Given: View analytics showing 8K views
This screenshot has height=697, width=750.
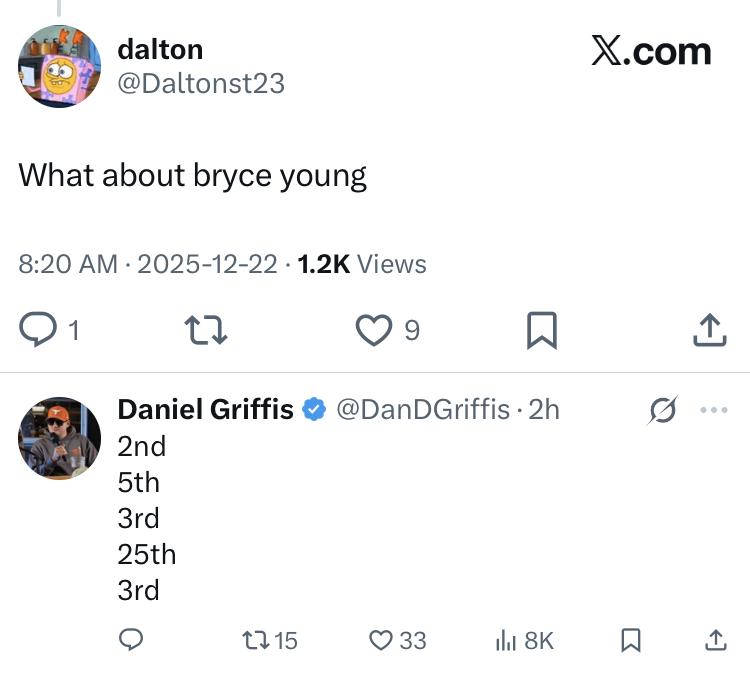Looking at the screenshot, I should (x=505, y=640).
